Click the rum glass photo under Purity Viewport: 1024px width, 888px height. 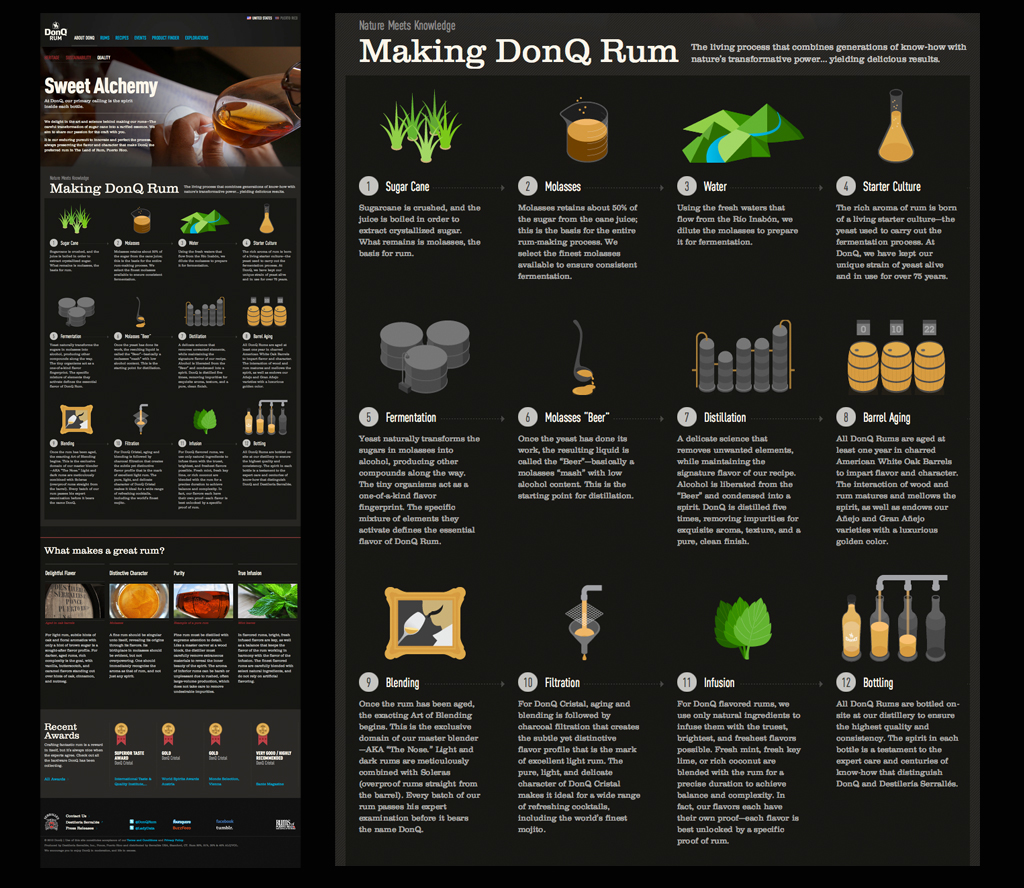click(203, 601)
